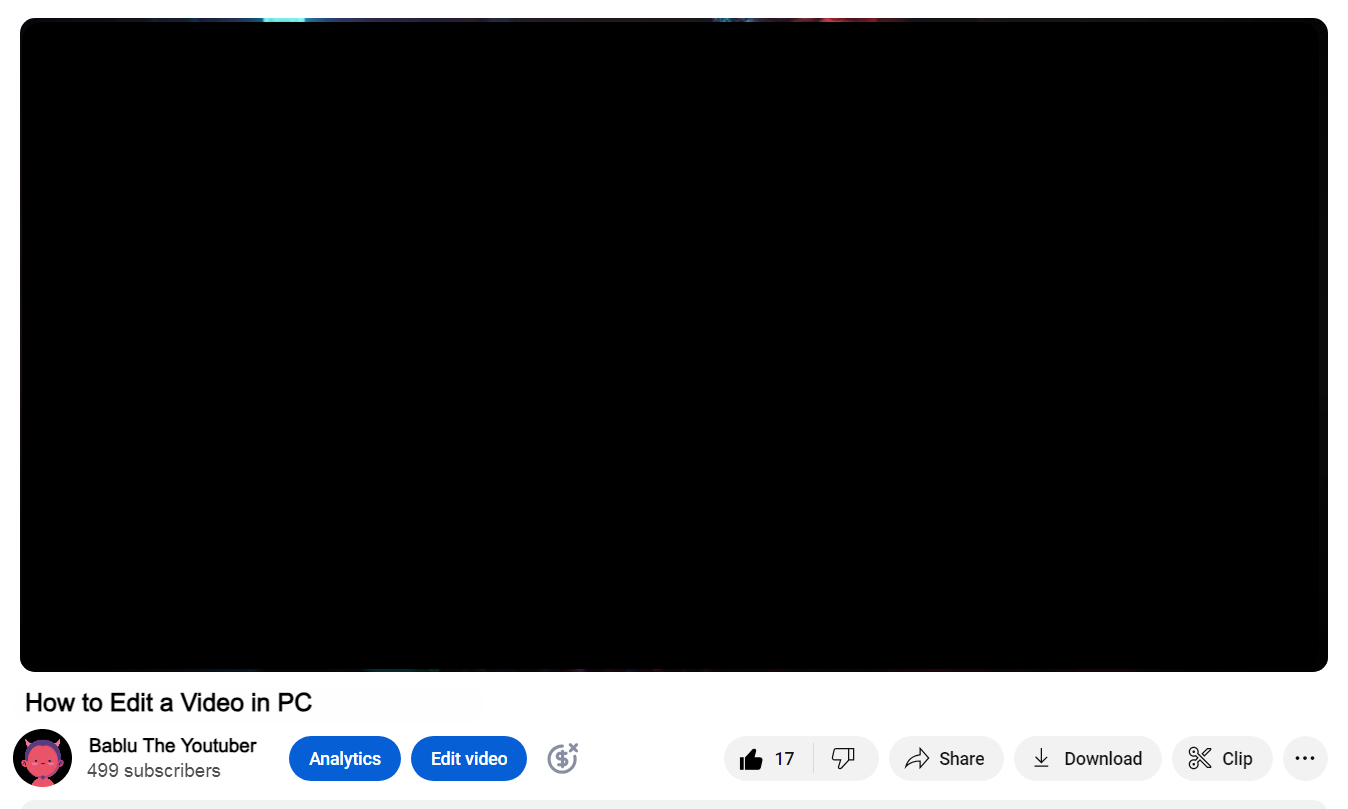The image size is (1348, 809).
Task: Click the video player to play
Action: tap(673, 345)
